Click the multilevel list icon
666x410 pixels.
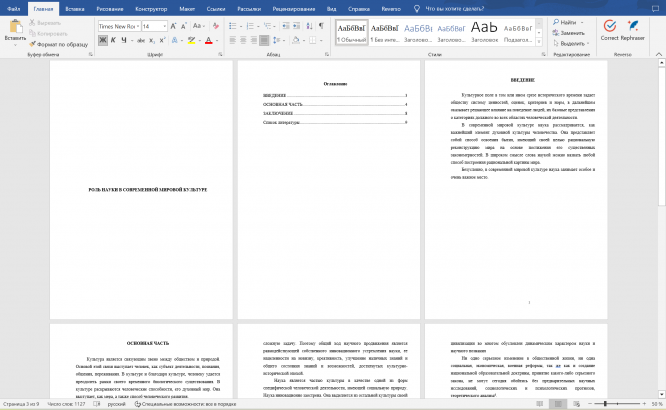(x=268, y=26)
